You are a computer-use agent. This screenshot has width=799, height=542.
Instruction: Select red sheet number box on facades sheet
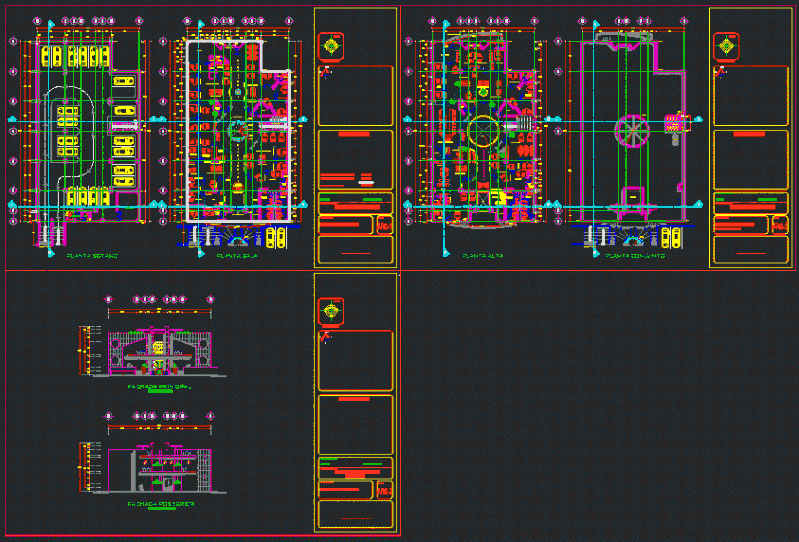(383, 490)
